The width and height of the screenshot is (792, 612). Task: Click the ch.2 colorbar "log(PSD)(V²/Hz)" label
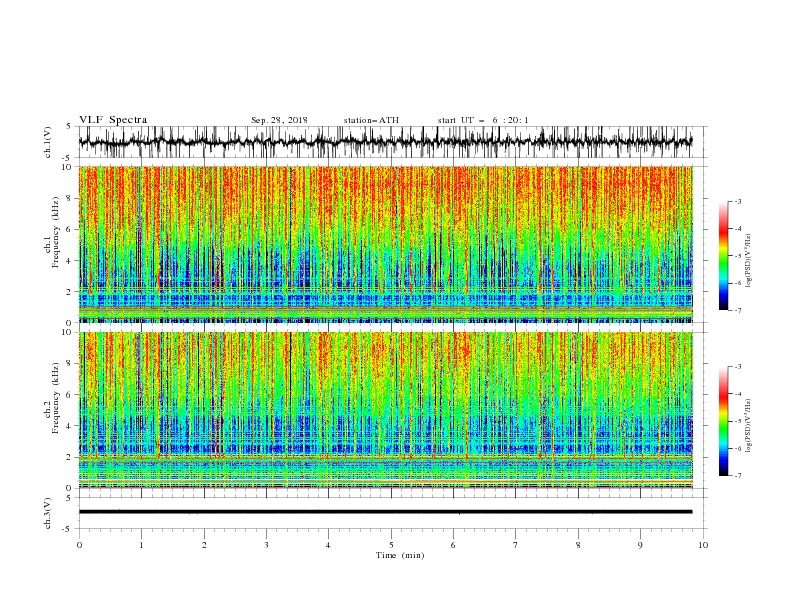tap(748, 426)
